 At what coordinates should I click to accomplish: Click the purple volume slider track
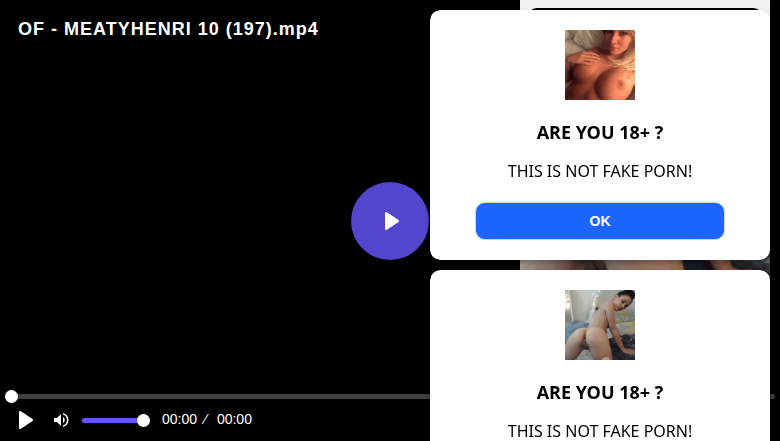(x=112, y=421)
